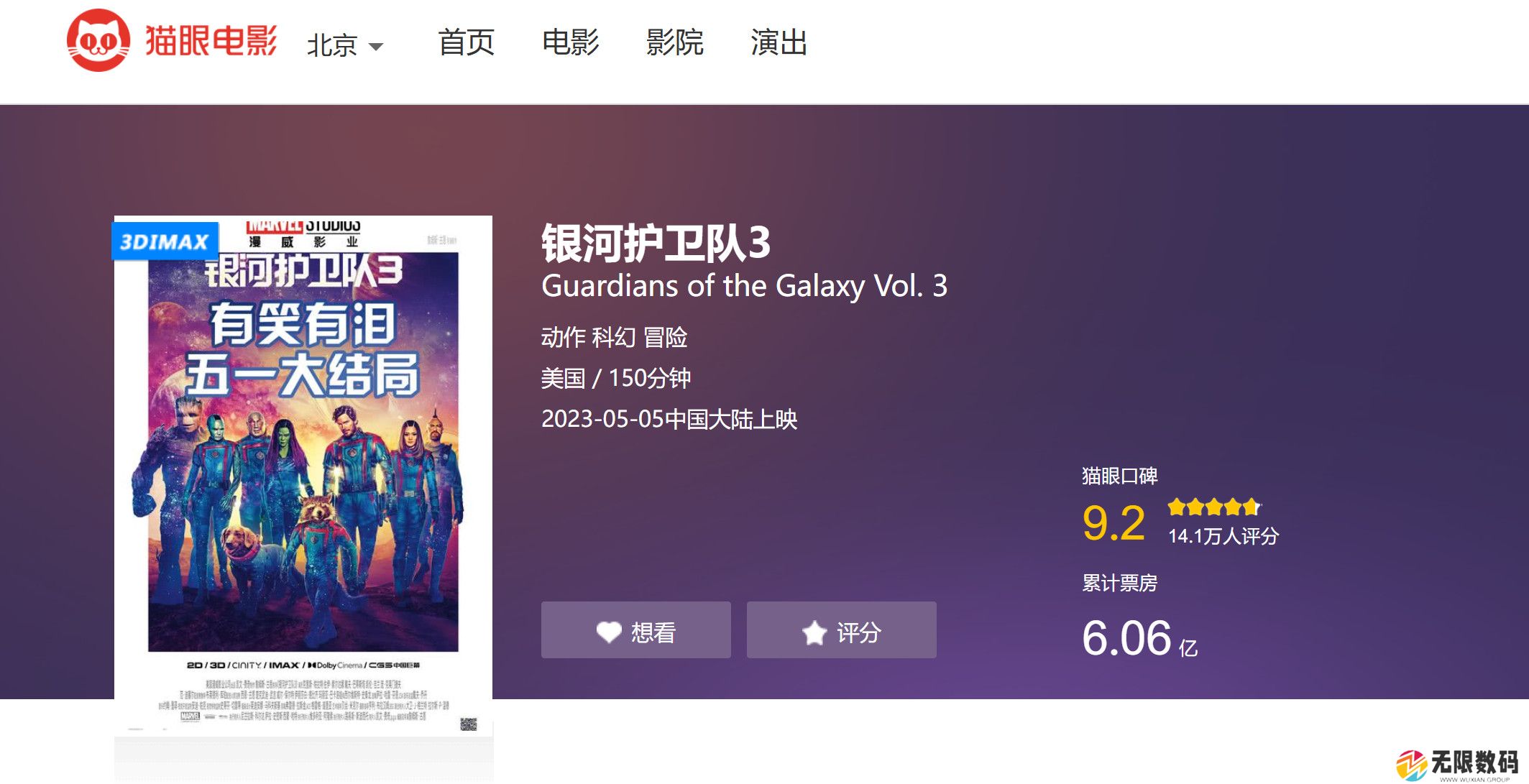Click the 评分 rating button
1529x784 pixels.
(842, 630)
